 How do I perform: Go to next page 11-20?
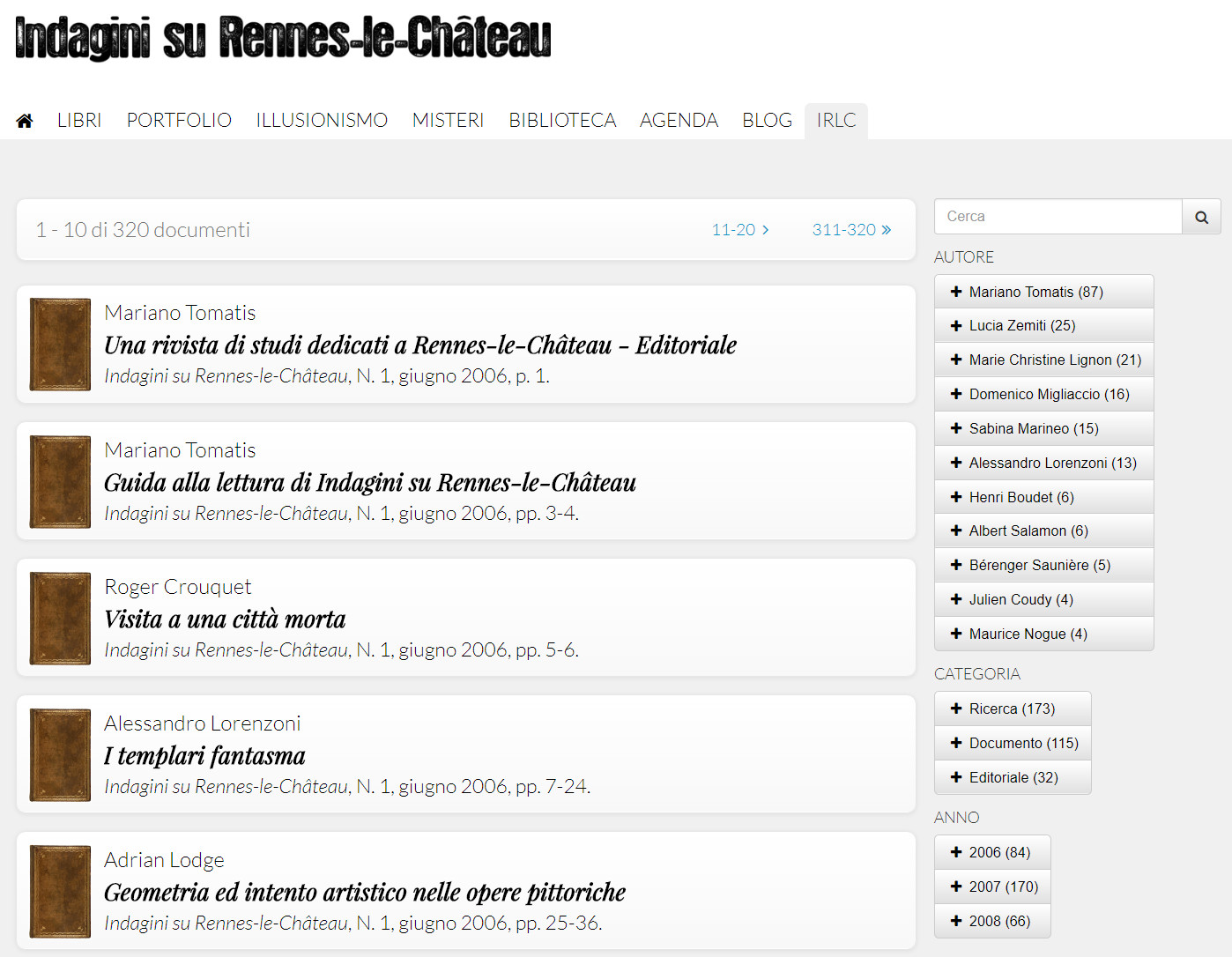[740, 230]
